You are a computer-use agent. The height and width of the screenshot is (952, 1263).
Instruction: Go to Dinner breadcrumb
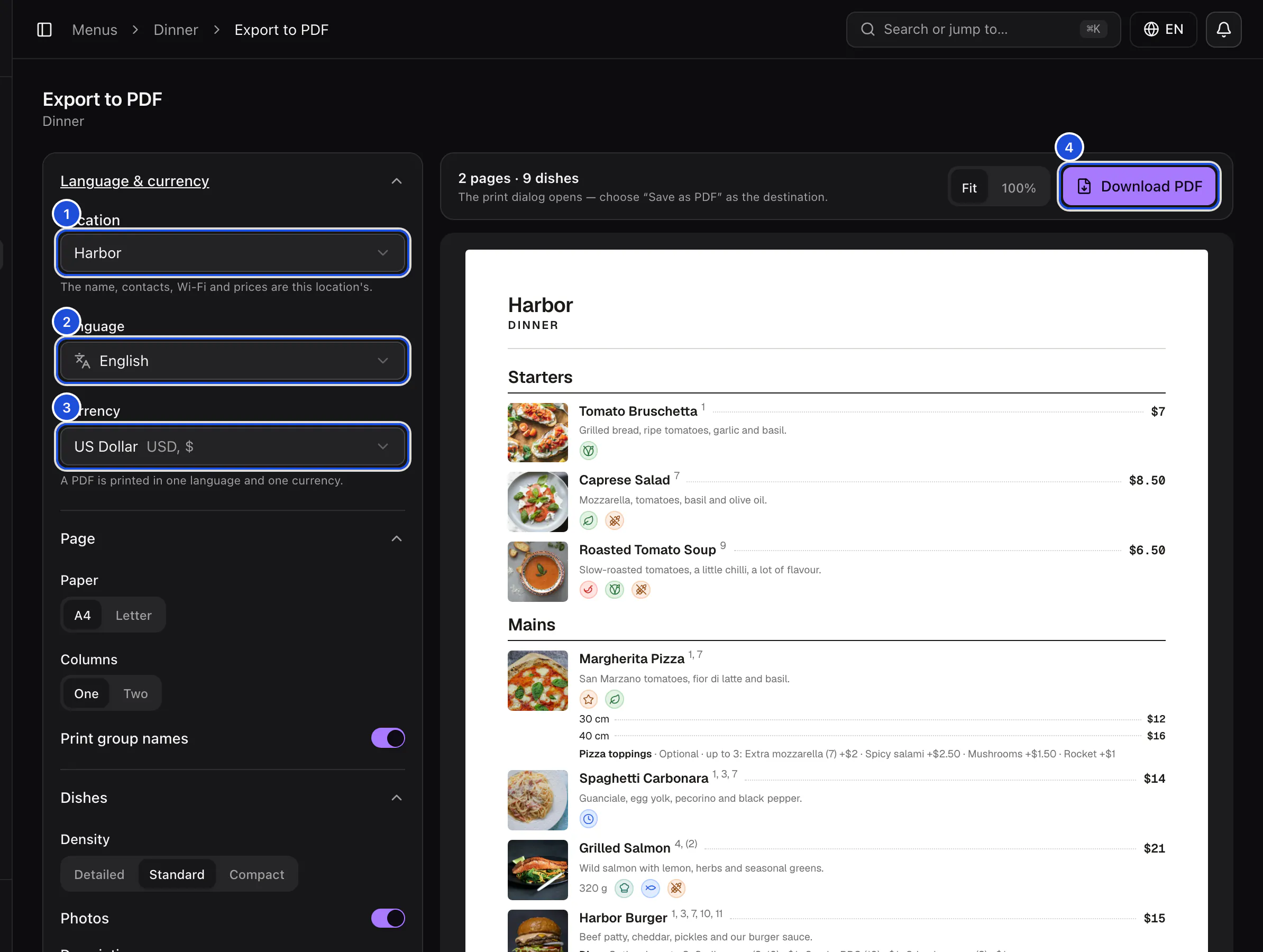click(176, 30)
